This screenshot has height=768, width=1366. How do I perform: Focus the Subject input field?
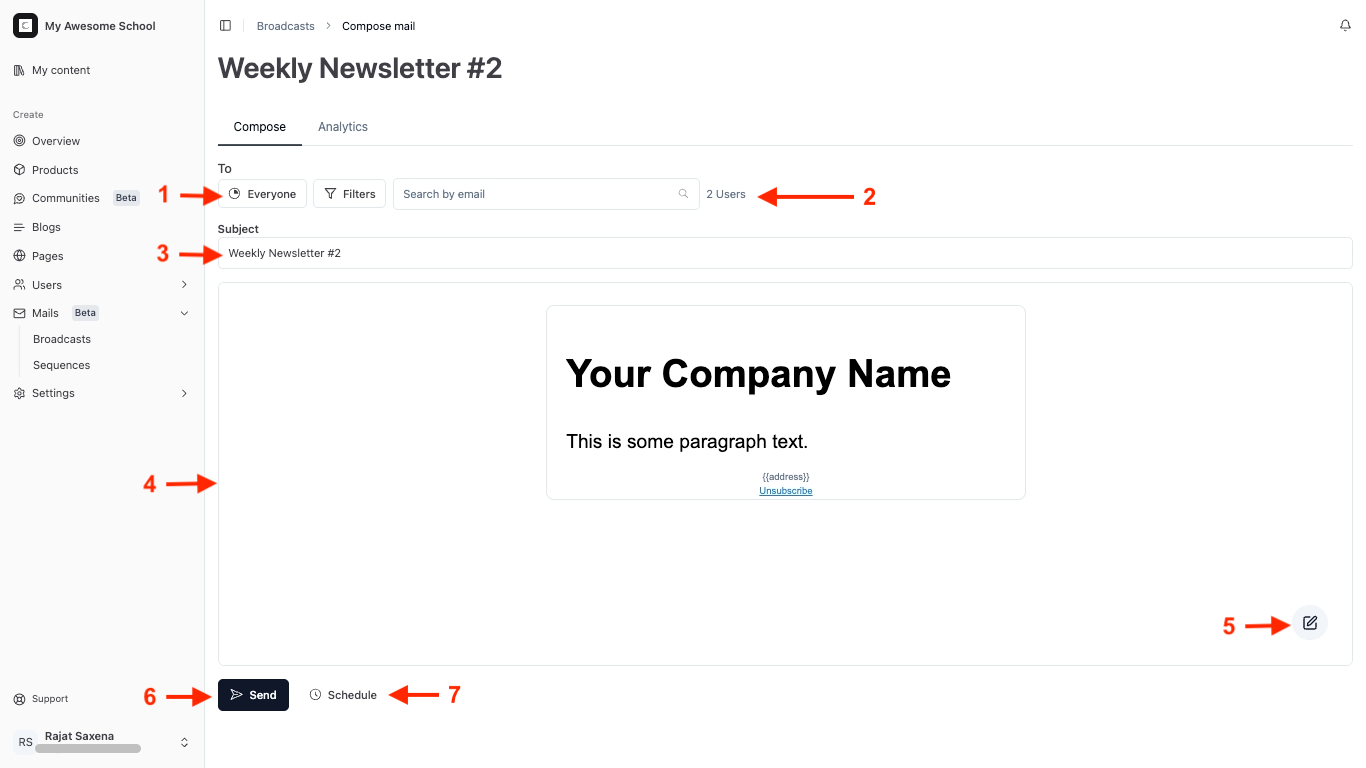tap(785, 253)
